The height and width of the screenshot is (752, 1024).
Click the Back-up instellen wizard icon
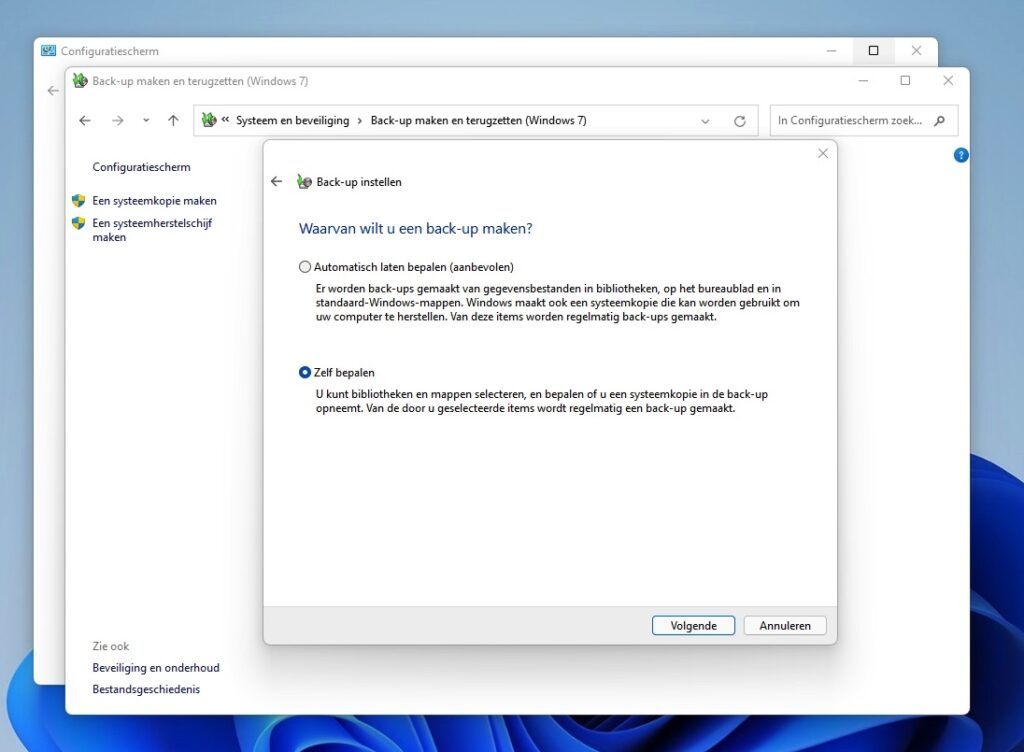(x=304, y=182)
